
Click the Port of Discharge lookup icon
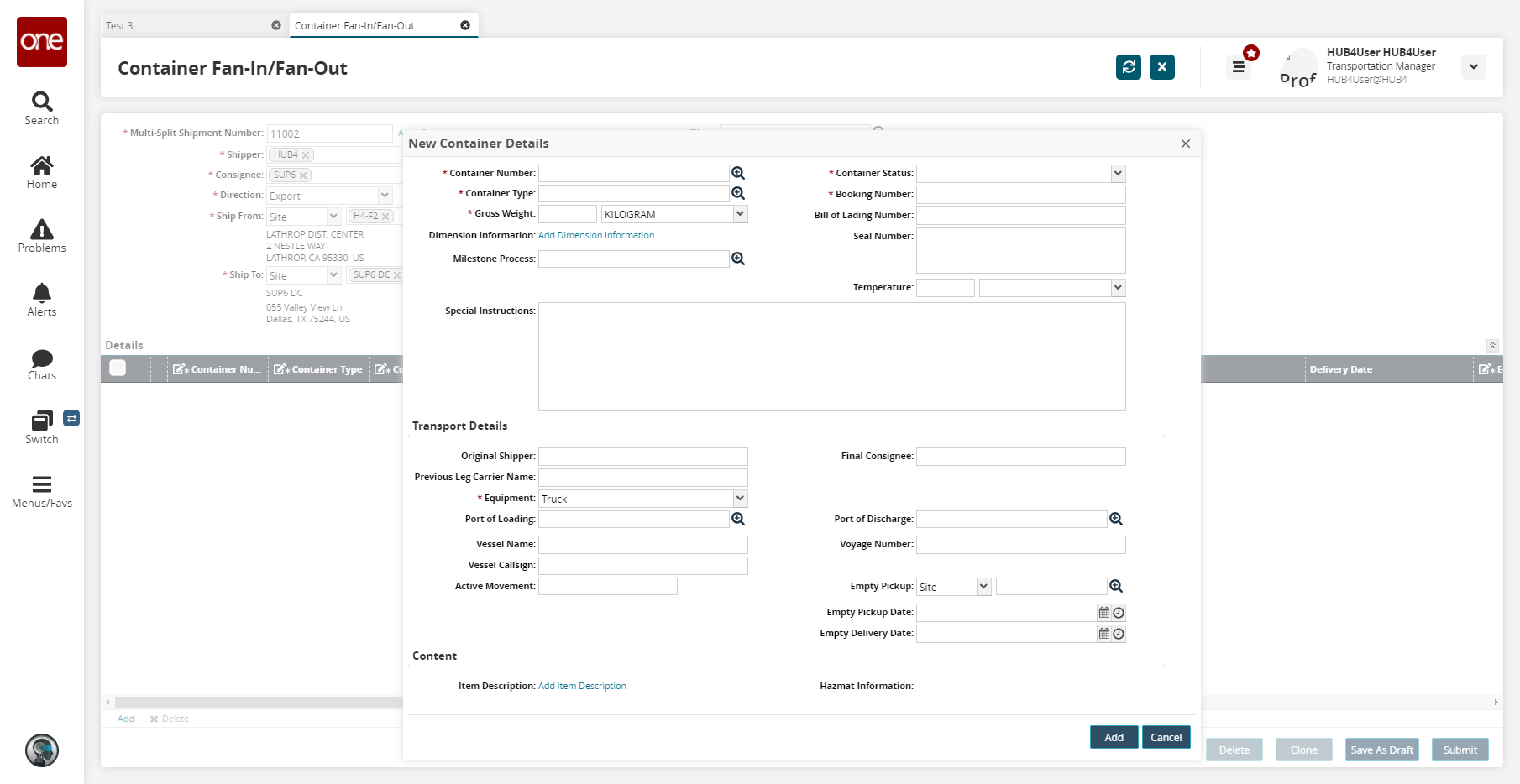point(1116,519)
